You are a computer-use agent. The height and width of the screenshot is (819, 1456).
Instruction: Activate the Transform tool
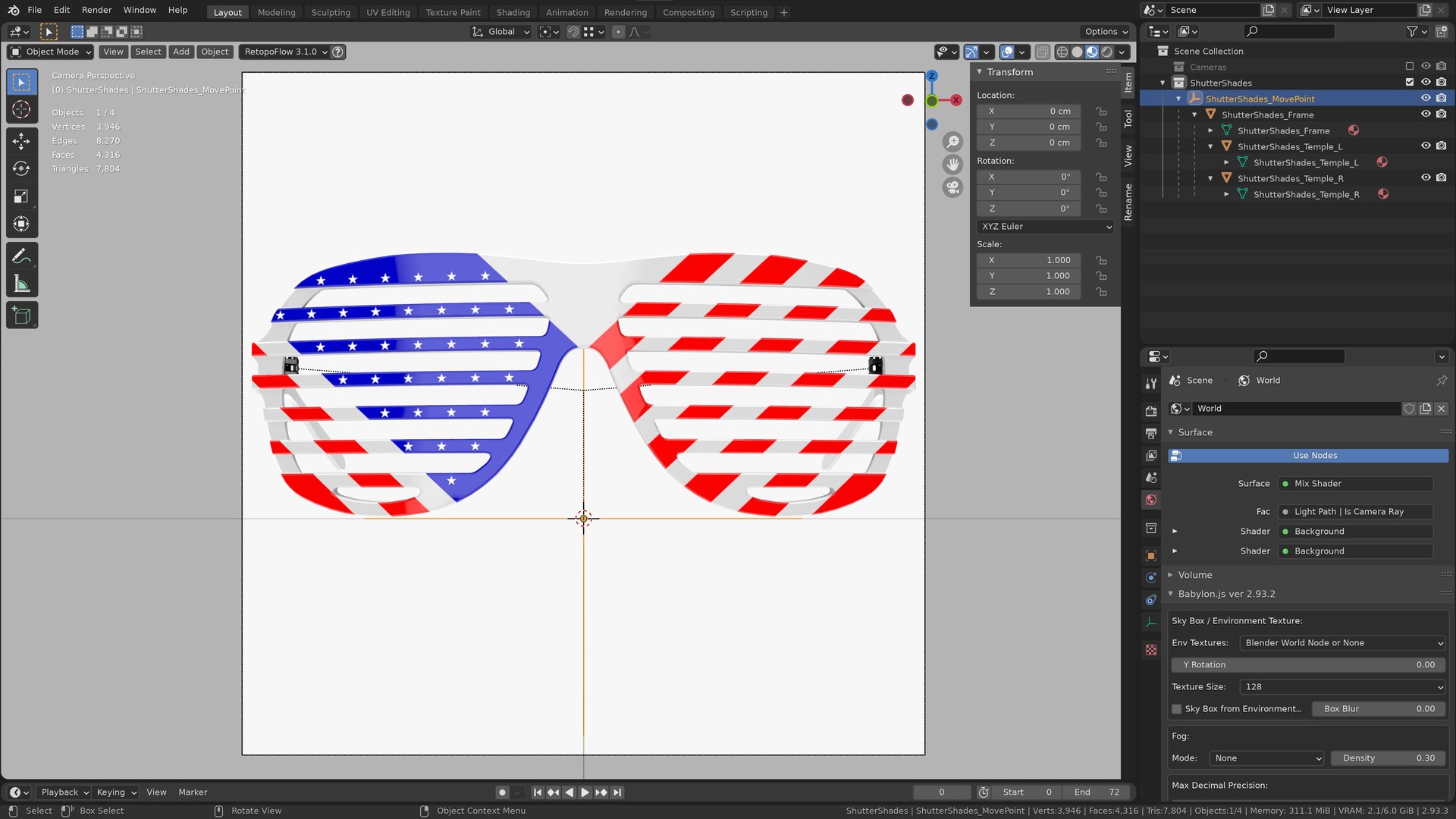(21, 224)
